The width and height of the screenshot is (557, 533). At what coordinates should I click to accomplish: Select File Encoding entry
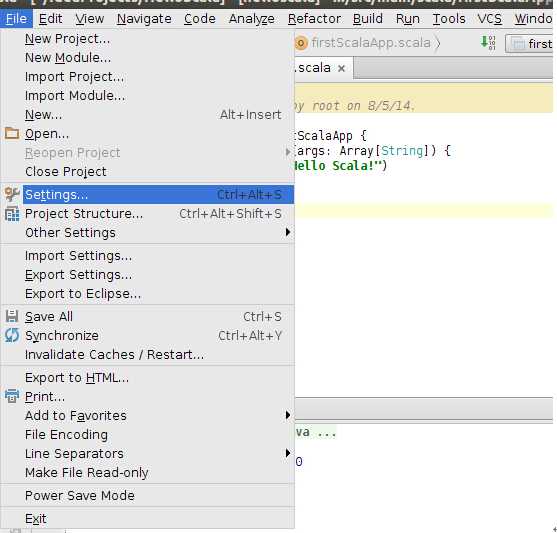click(x=147, y=434)
